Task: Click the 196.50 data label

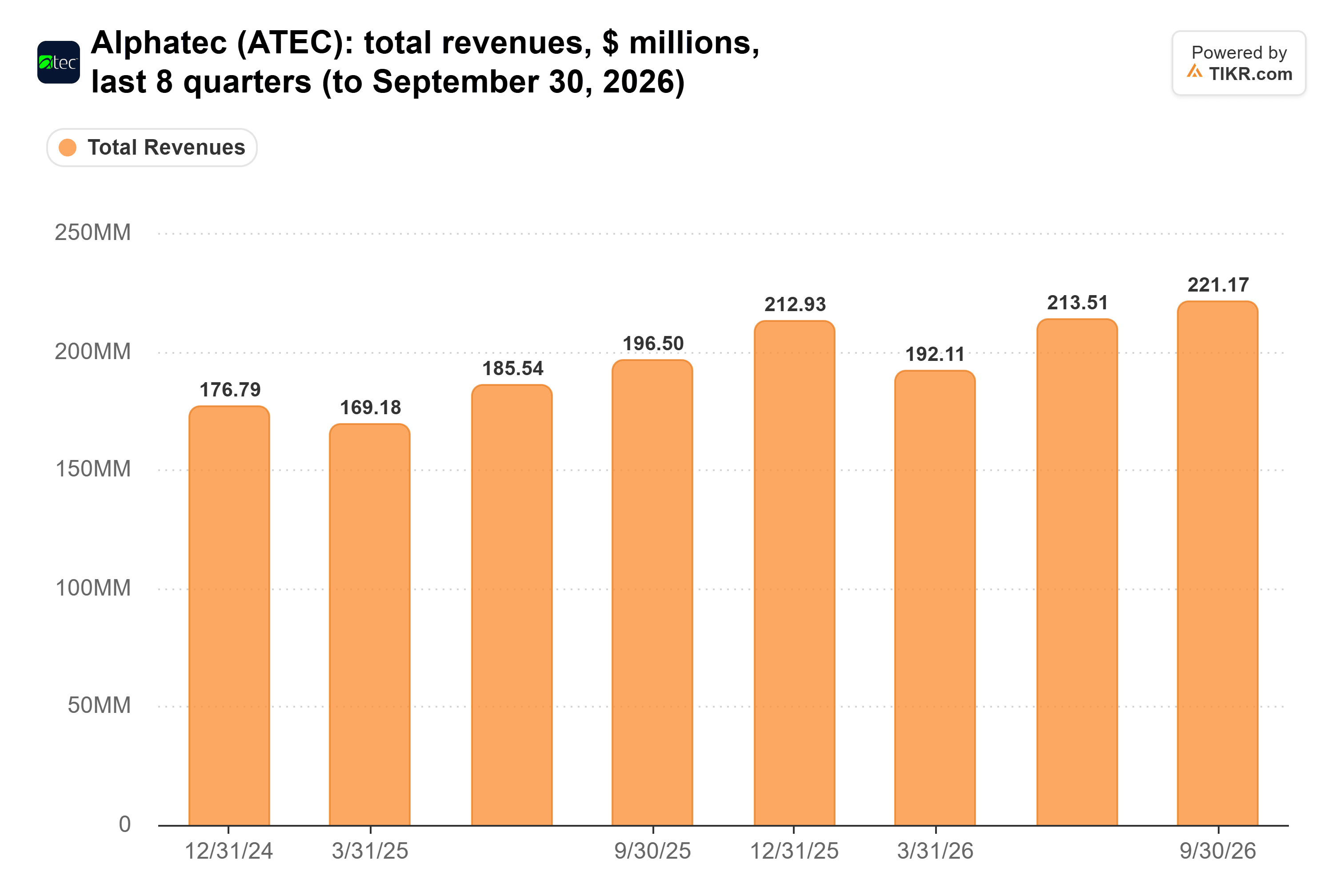Action: (x=653, y=344)
